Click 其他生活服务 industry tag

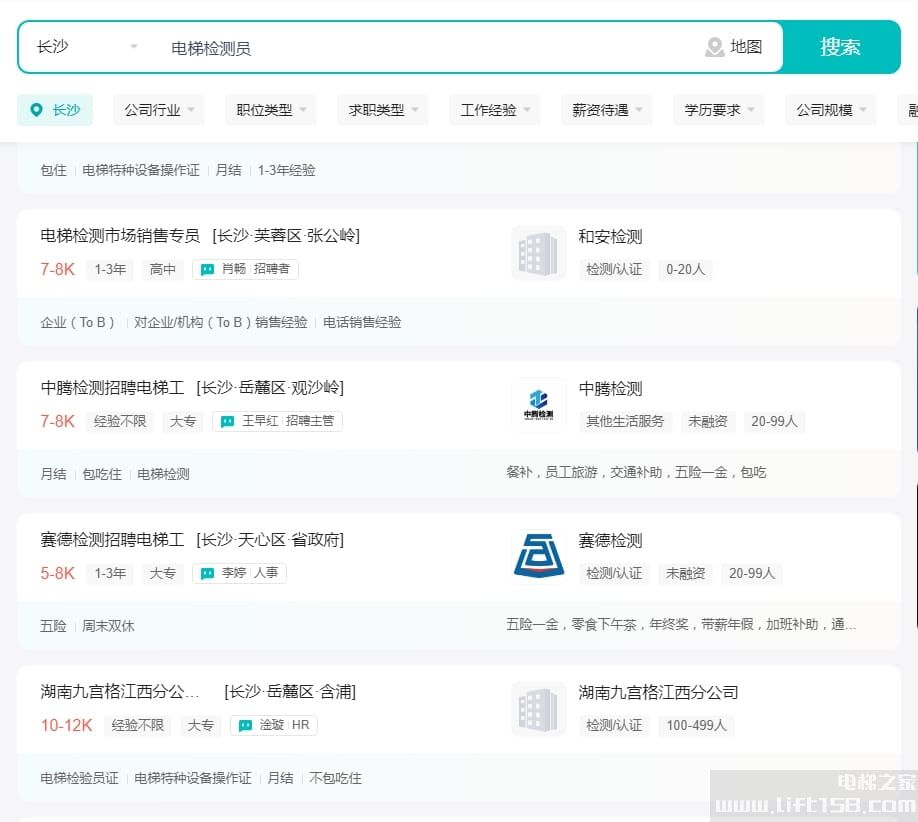pyautogui.click(x=625, y=422)
